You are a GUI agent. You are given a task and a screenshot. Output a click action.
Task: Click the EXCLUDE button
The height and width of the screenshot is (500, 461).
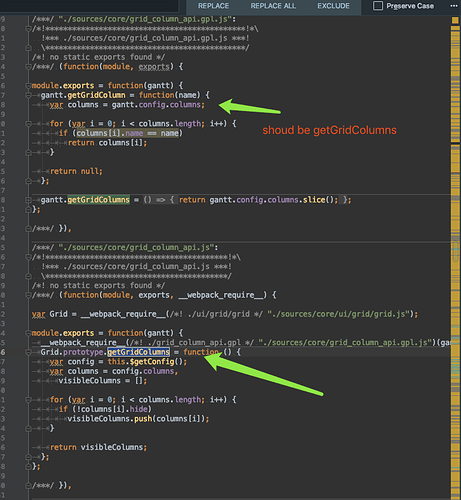pos(333,6)
